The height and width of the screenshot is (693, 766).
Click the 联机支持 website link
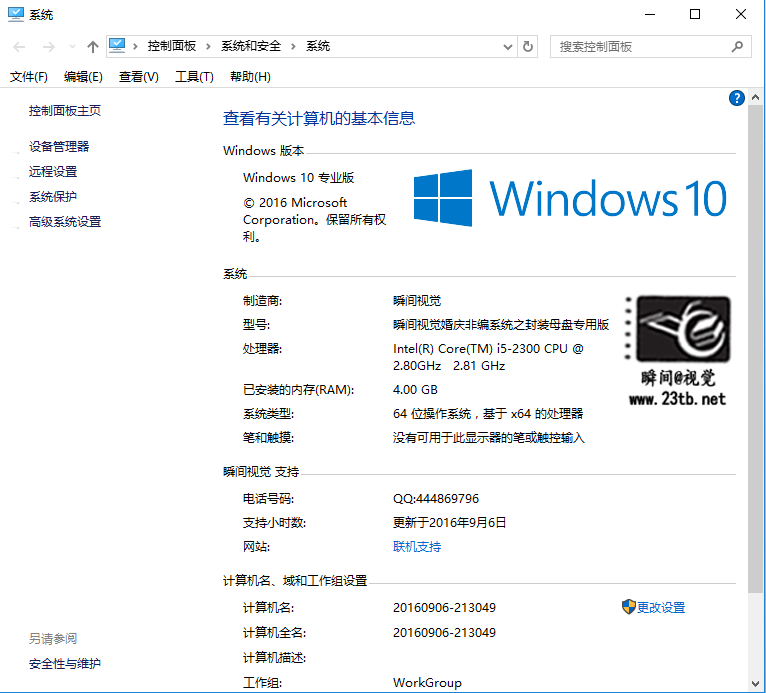pos(417,546)
